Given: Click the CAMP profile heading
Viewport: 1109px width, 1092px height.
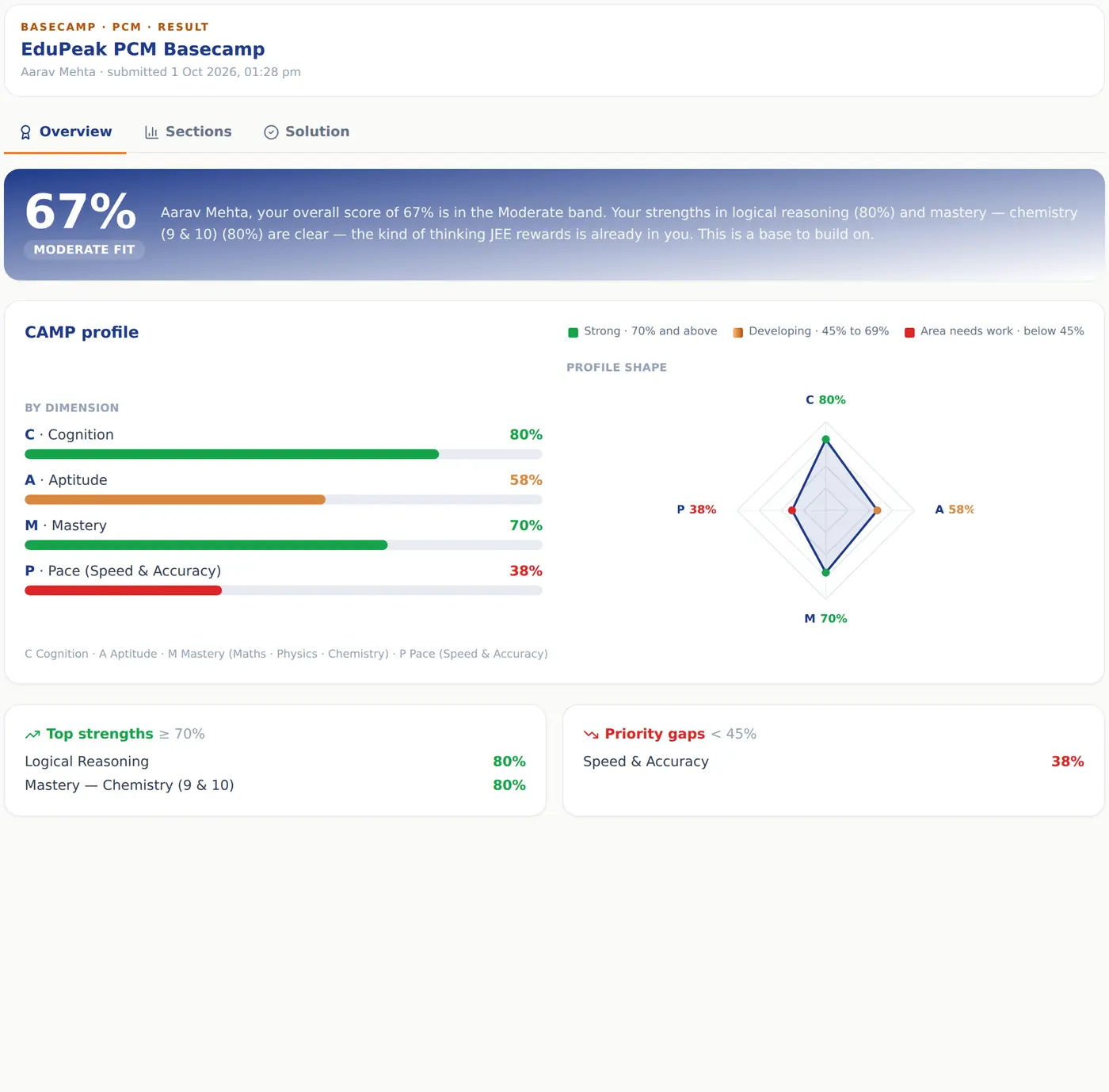Looking at the screenshot, I should tap(82, 333).
